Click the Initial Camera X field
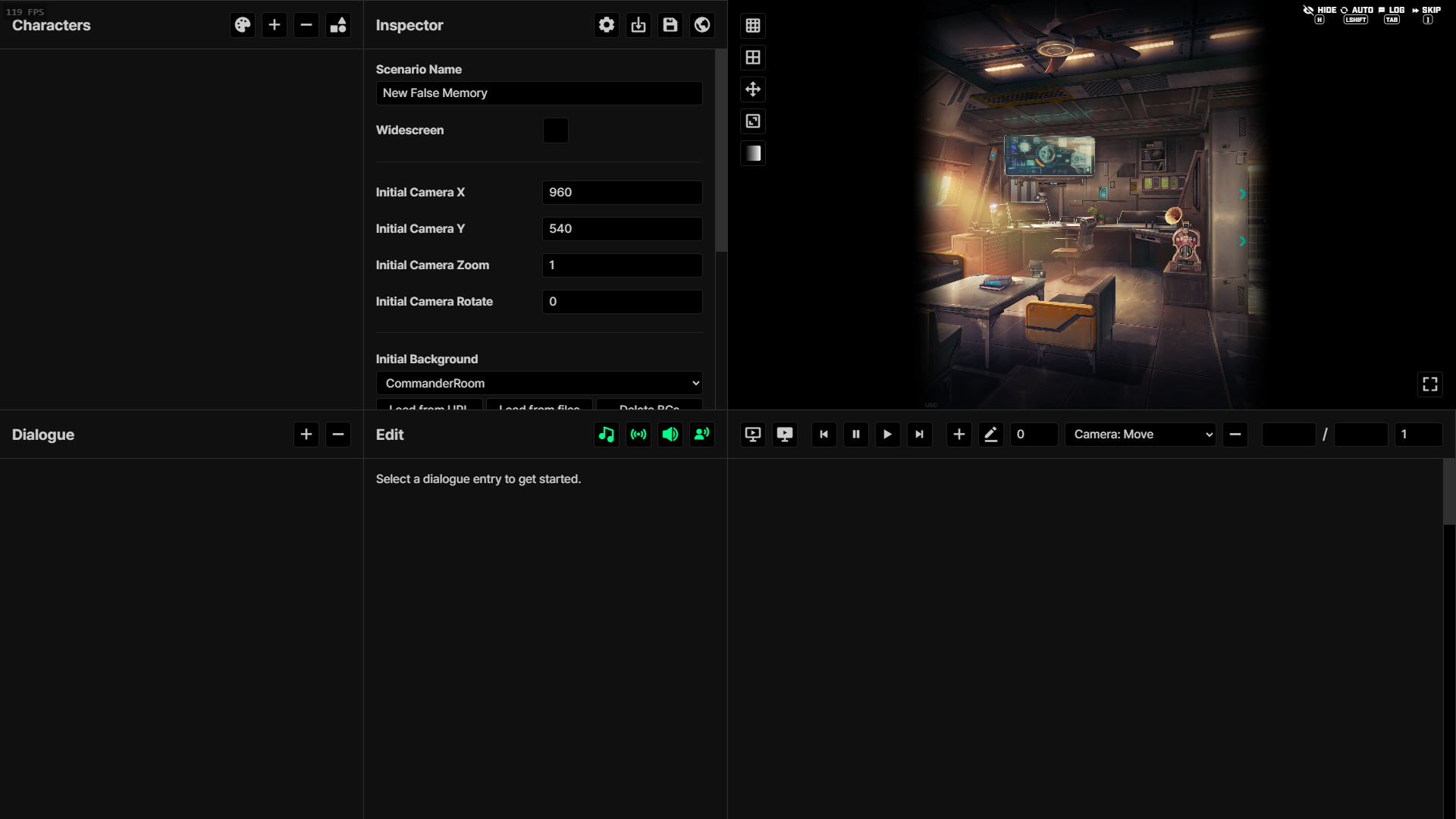 pyautogui.click(x=623, y=193)
